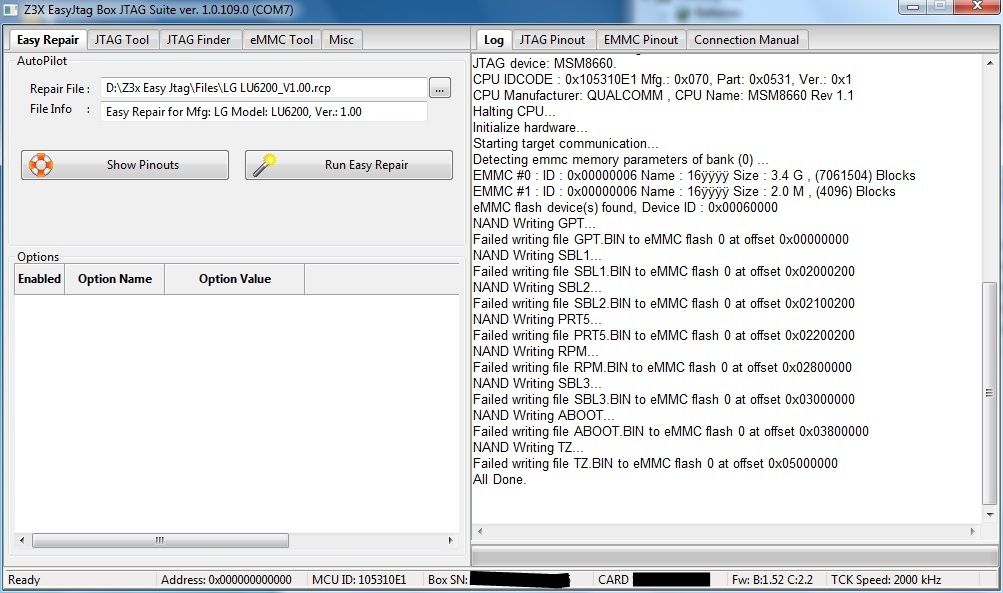Click the lifebuoy icon on Show Pinouts
The width and height of the screenshot is (1003, 593).
coord(40,164)
